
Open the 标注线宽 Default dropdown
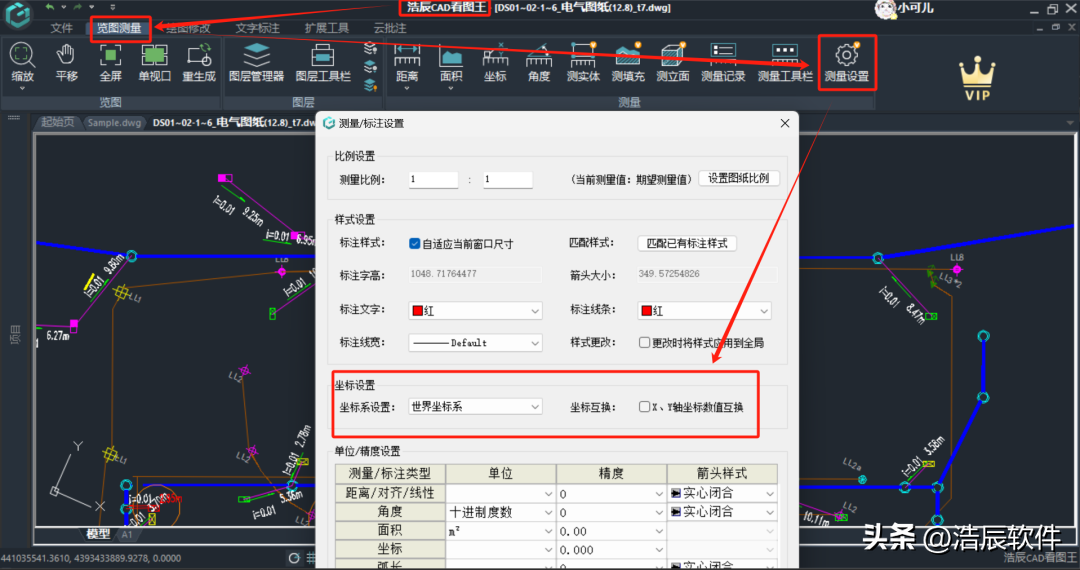pyautogui.click(x=475, y=343)
